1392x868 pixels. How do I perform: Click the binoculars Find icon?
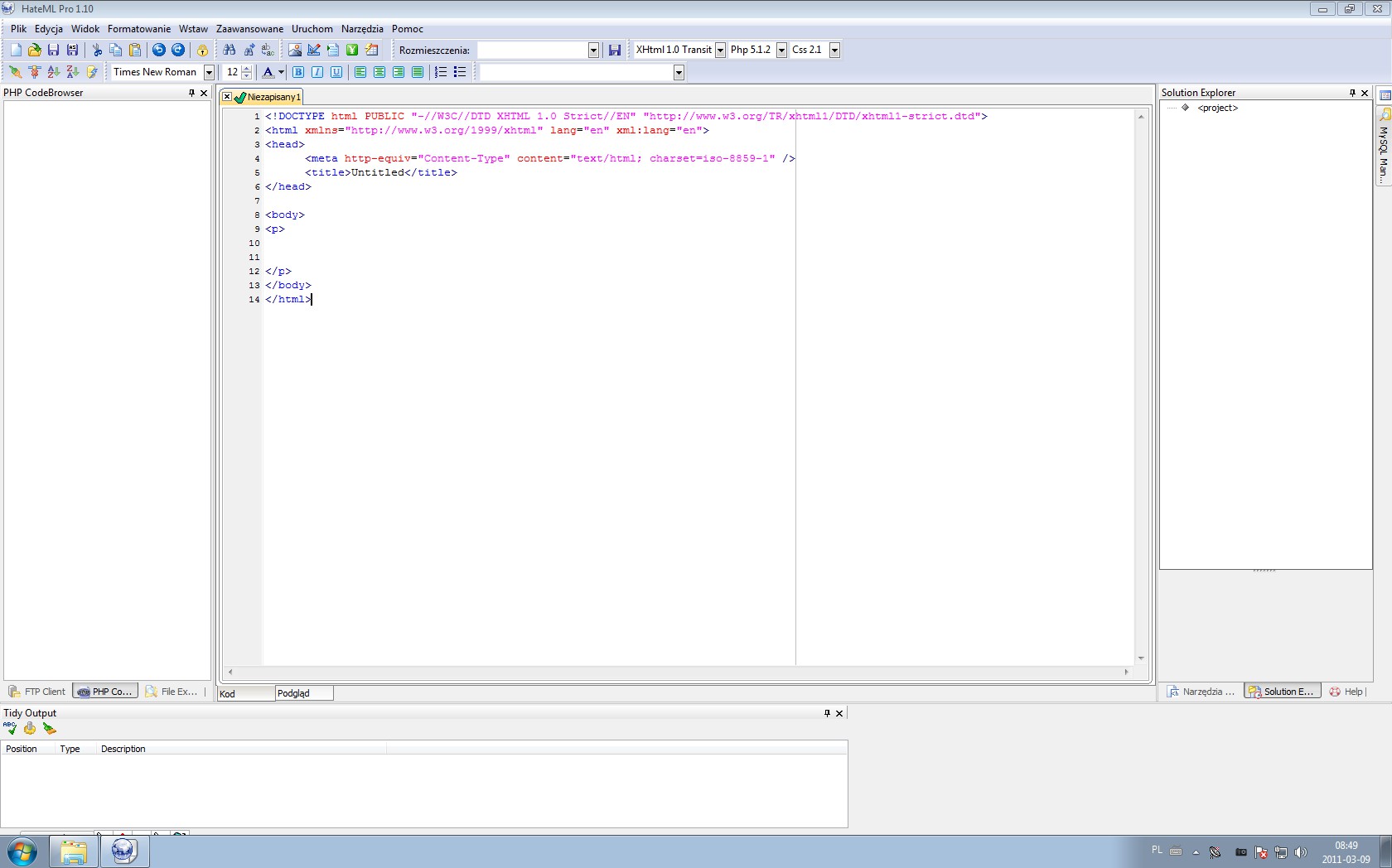(x=230, y=51)
